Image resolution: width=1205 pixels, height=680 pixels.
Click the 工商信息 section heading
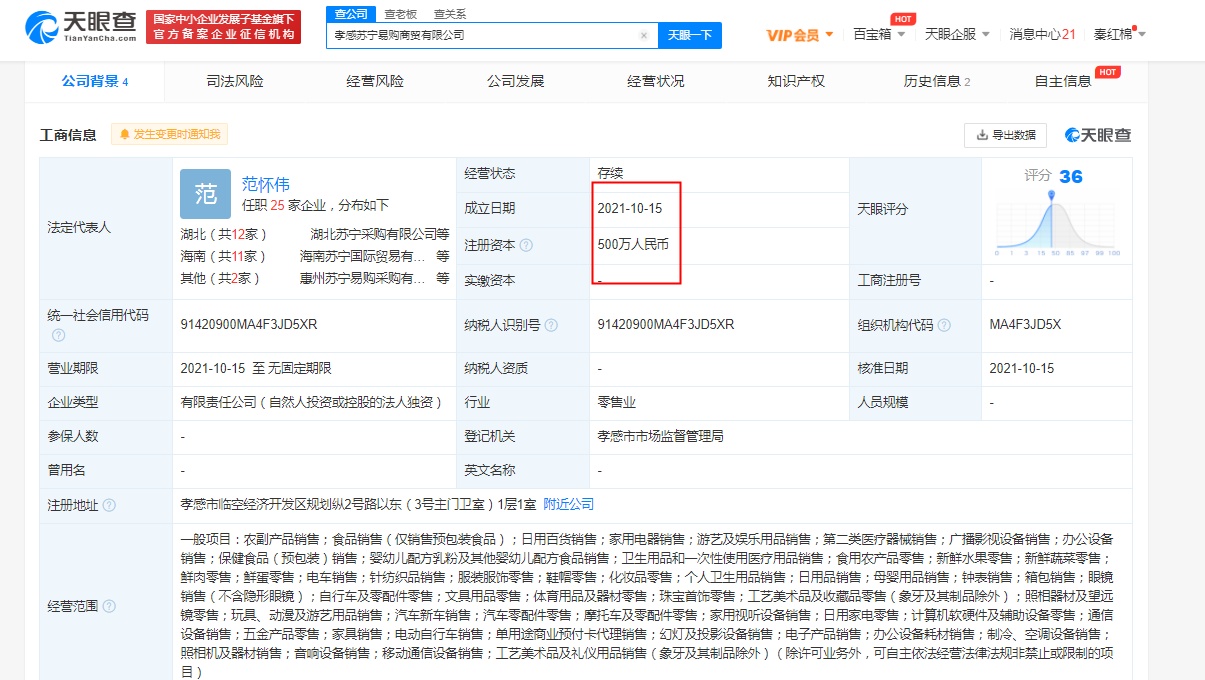68,135
